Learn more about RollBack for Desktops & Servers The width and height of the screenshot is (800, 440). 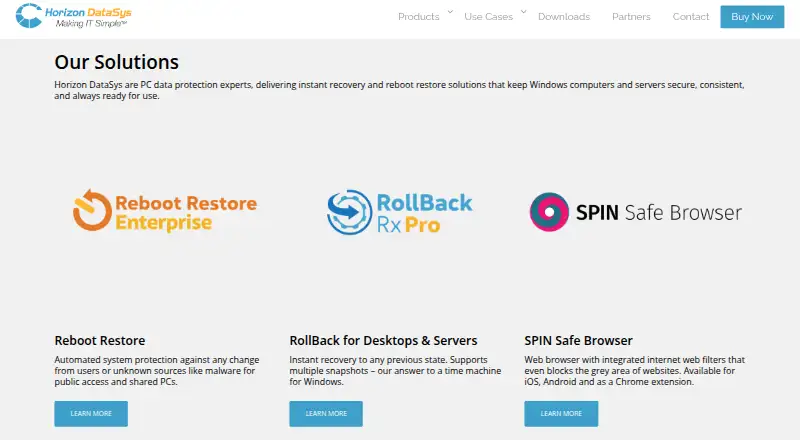click(x=326, y=413)
